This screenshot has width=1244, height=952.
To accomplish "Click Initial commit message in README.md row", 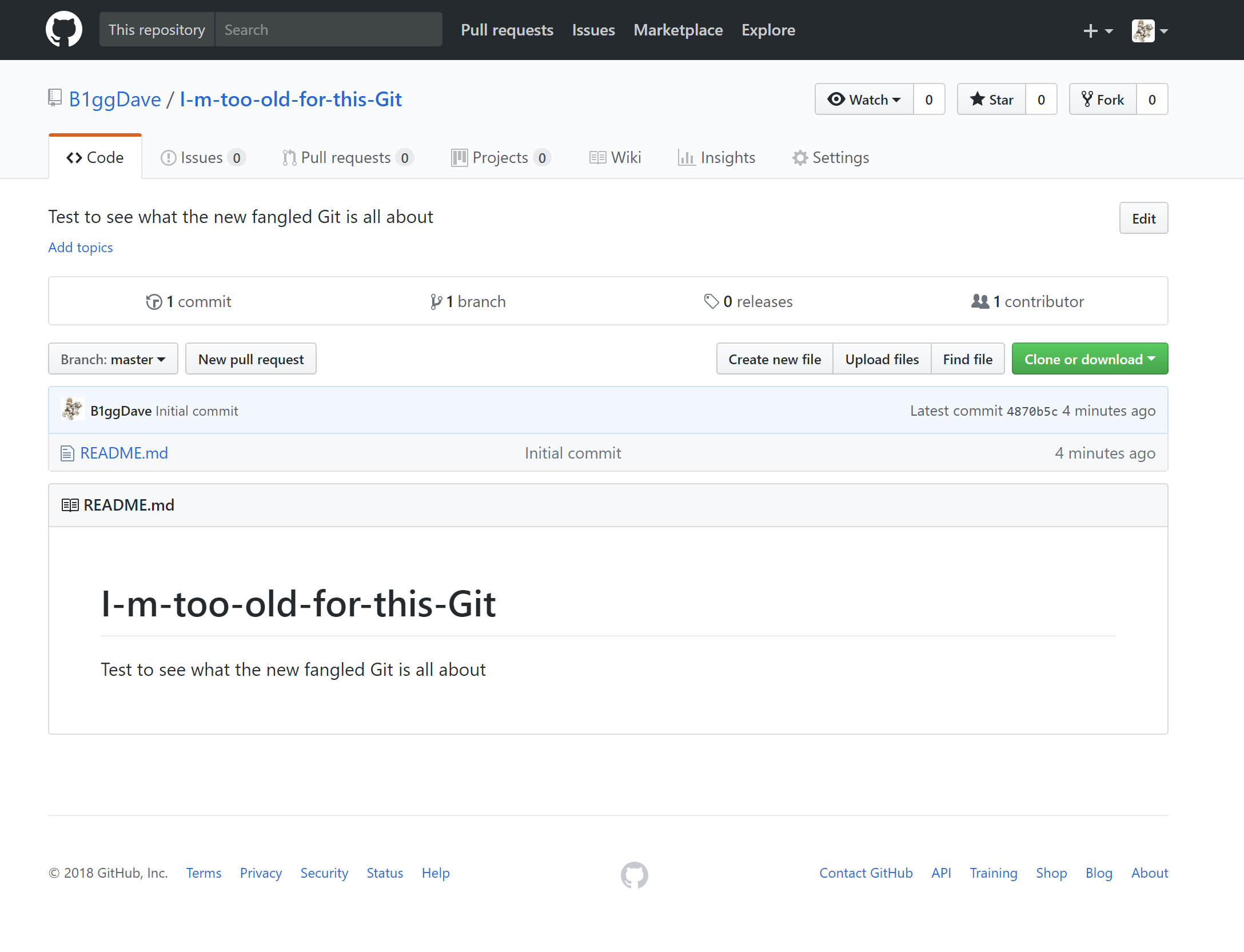I will pyautogui.click(x=573, y=453).
